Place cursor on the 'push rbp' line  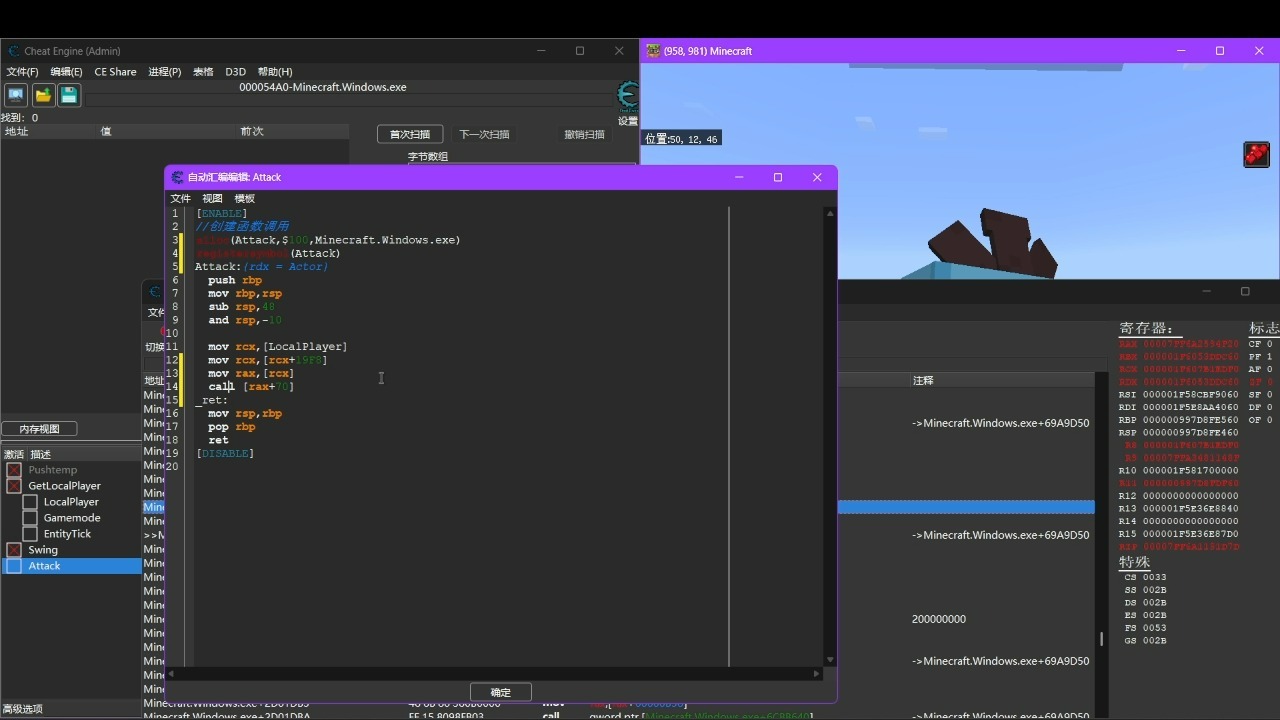(x=235, y=281)
